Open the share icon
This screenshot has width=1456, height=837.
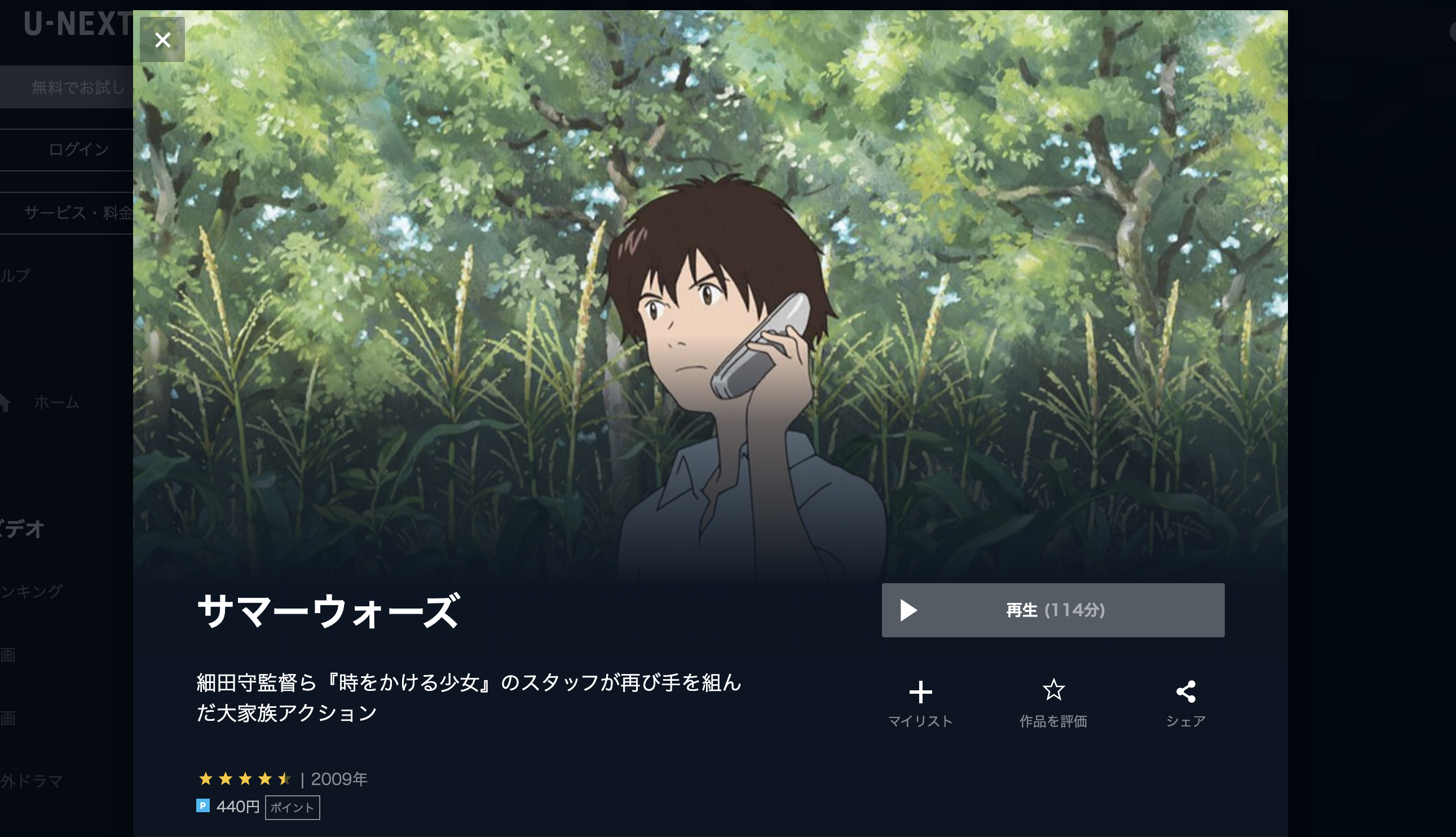coord(1185,691)
